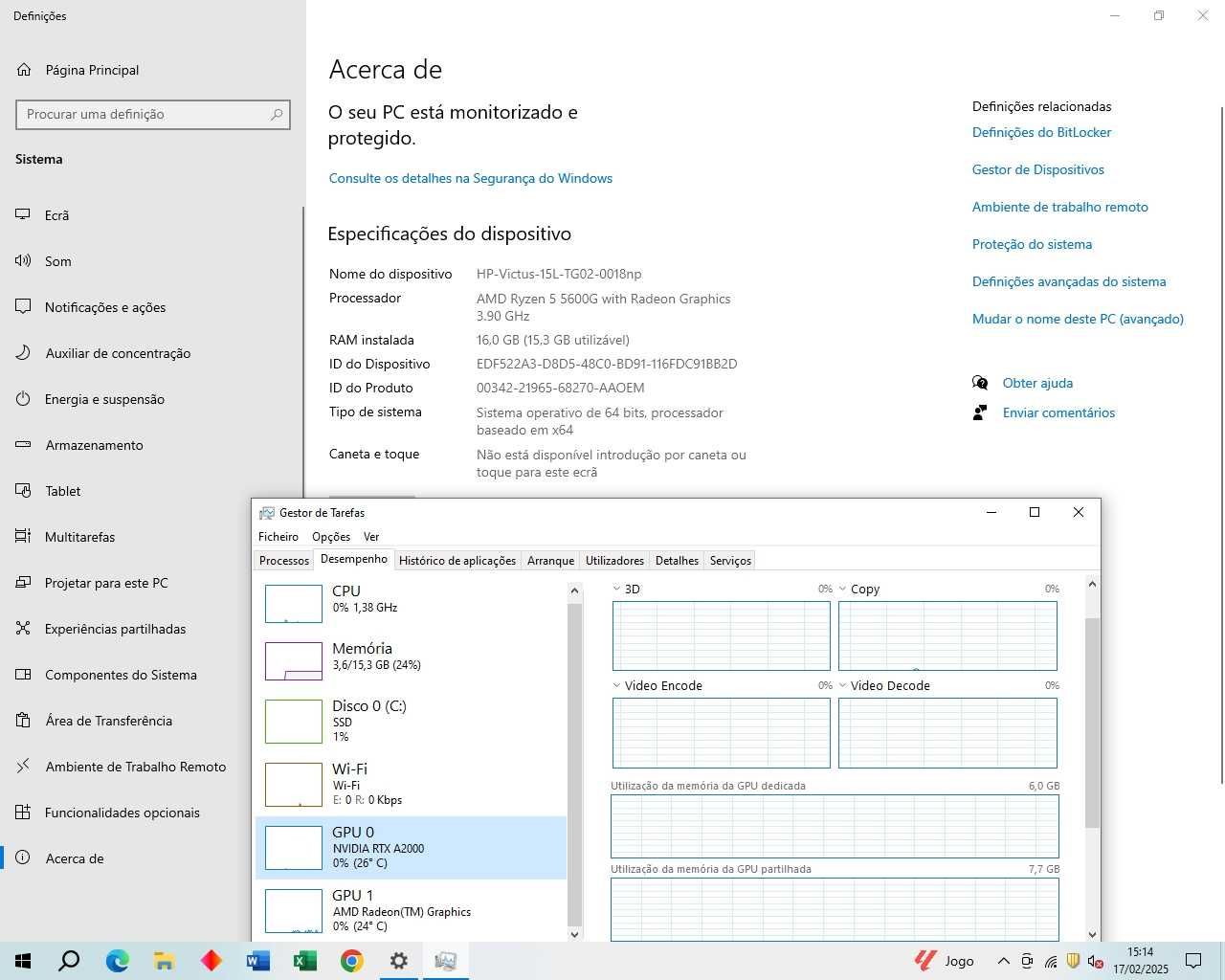Screen dimensions: 1225x980
Task: Expand Video Encode graph dropdown
Action: tap(617, 686)
